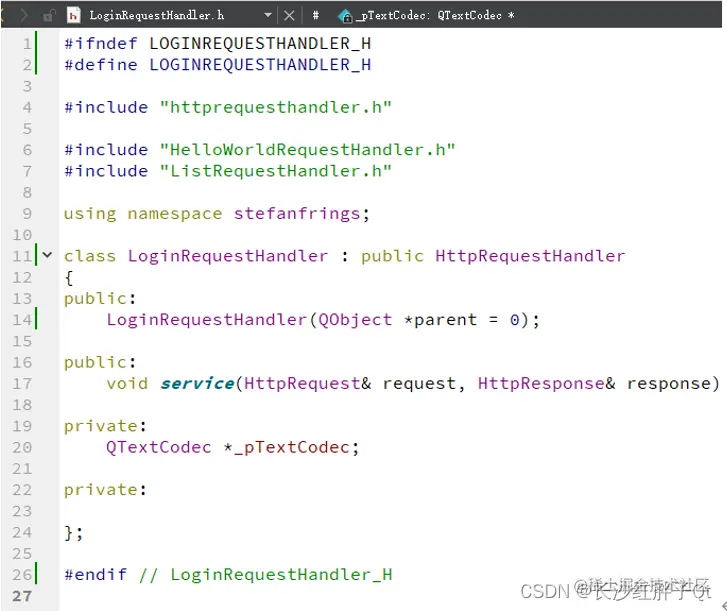Viewport: 727px width, 611px height.
Task: Click the closing }; on line 24
Action: pos(73,533)
